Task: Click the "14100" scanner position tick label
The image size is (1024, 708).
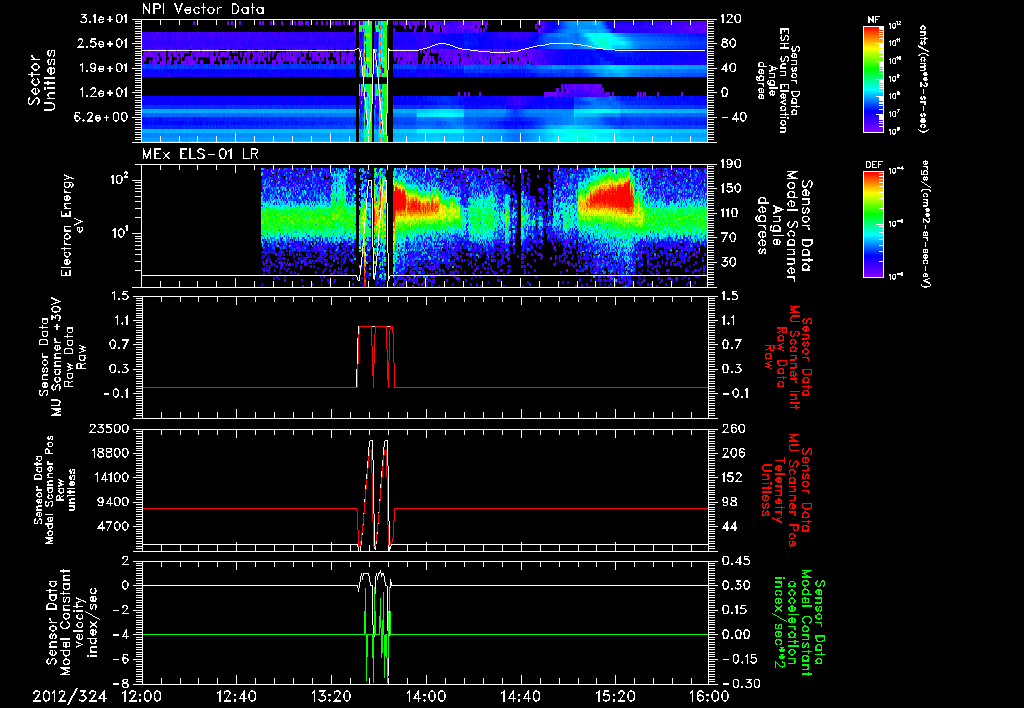Action: click(111, 477)
